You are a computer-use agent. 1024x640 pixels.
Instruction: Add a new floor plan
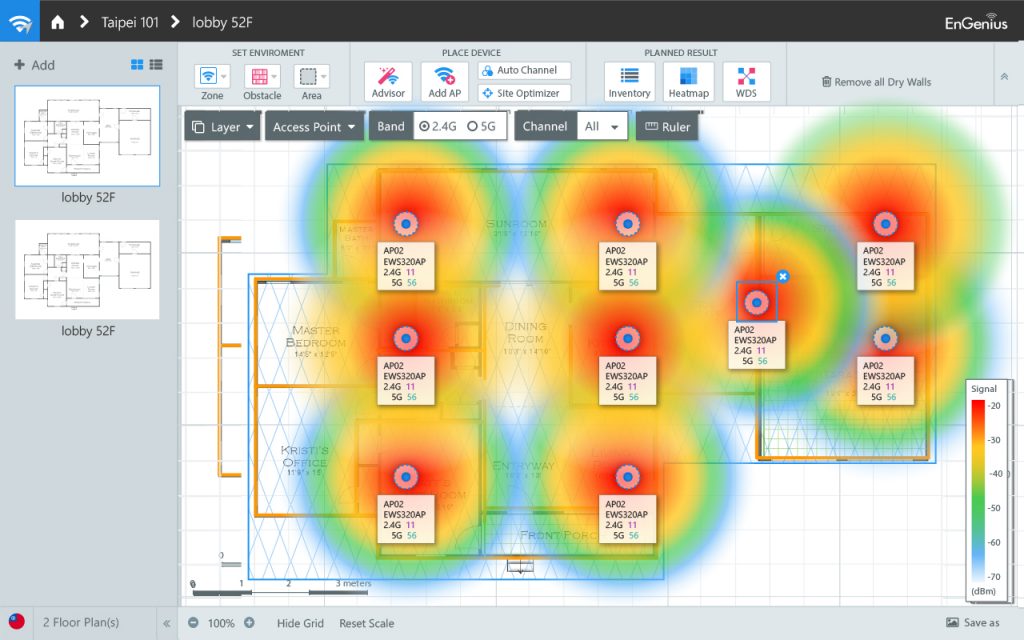tap(35, 65)
